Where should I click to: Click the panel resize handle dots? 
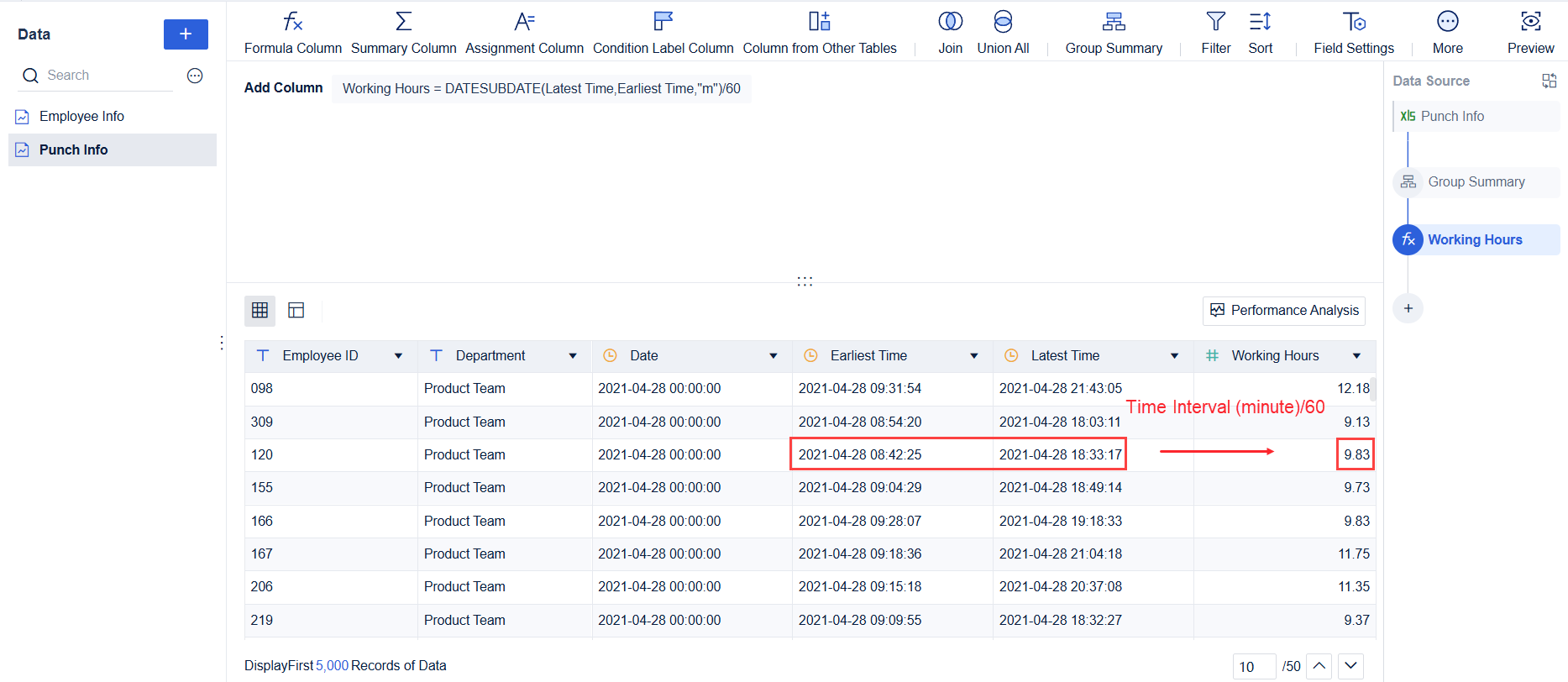coord(805,281)
